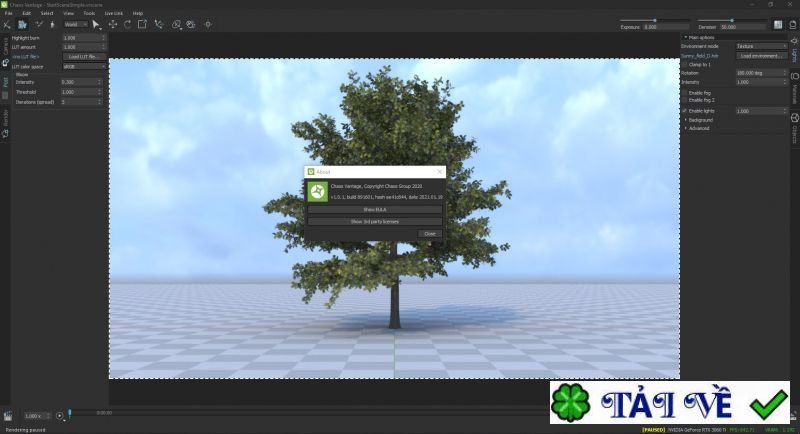
Task: Select the highlighted blue toolbar mode icon
Action: pos(22,24)
